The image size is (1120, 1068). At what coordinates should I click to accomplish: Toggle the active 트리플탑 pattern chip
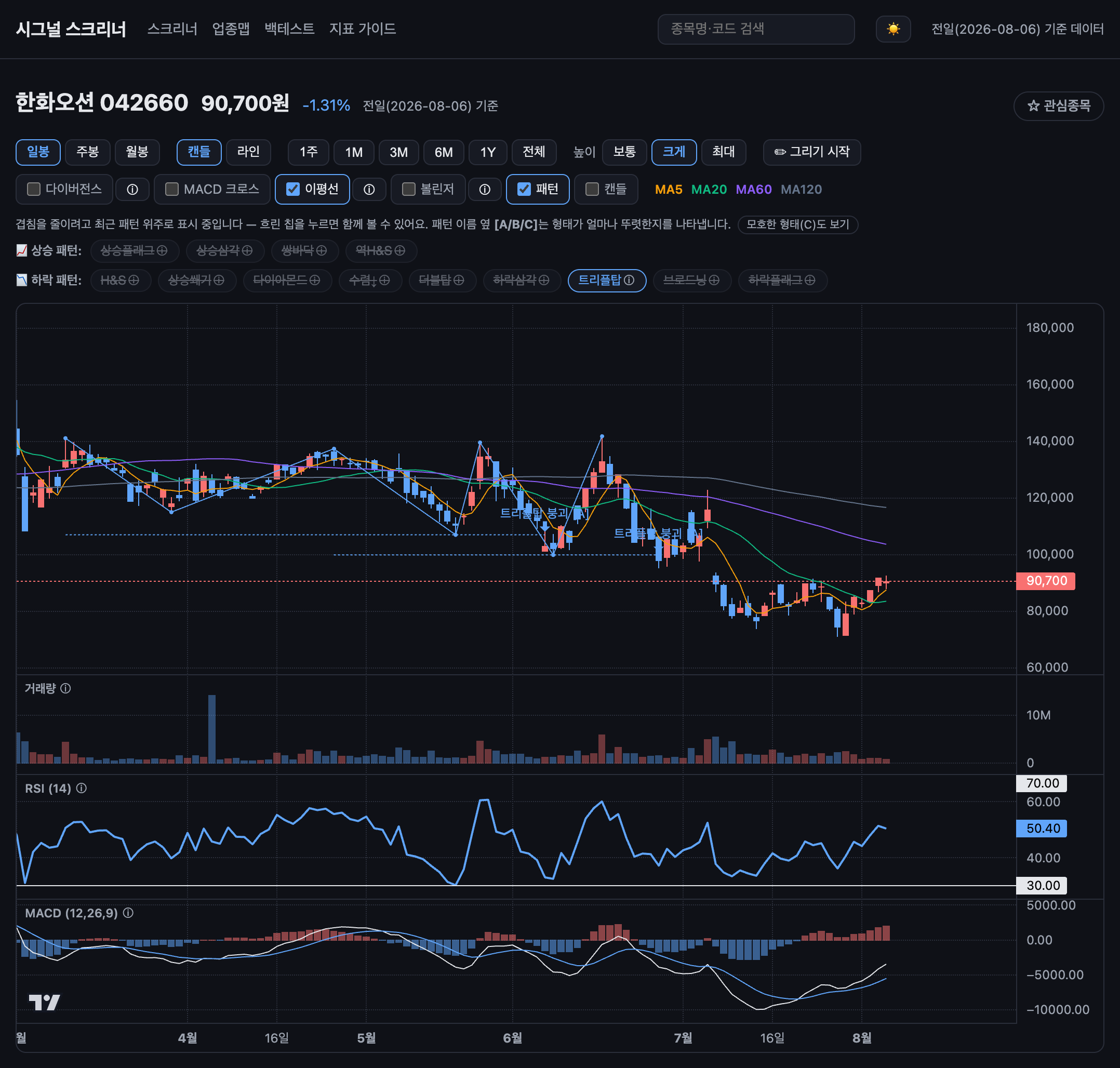(x=607, y=280)
